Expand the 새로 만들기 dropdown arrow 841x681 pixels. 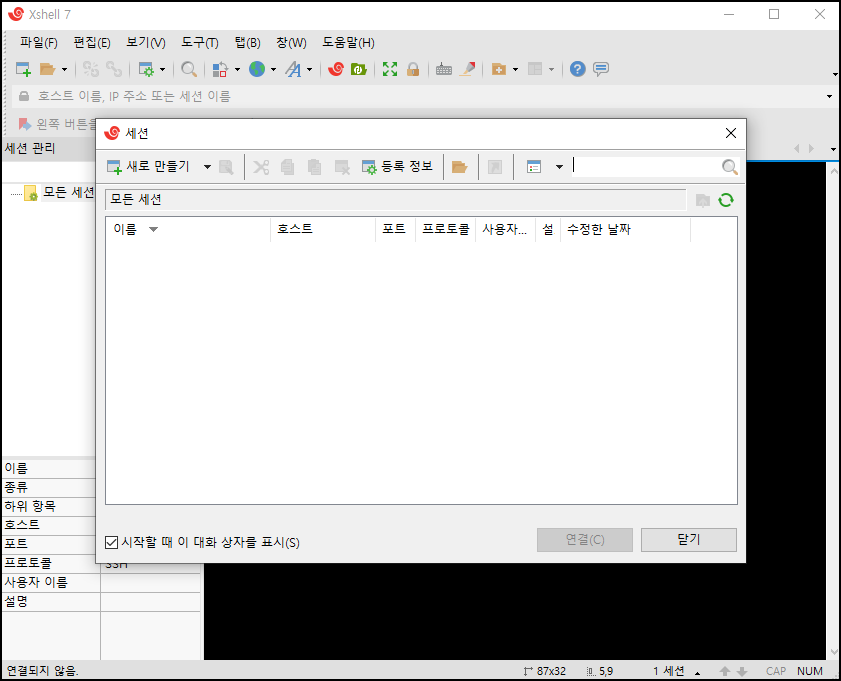point(207,167)
